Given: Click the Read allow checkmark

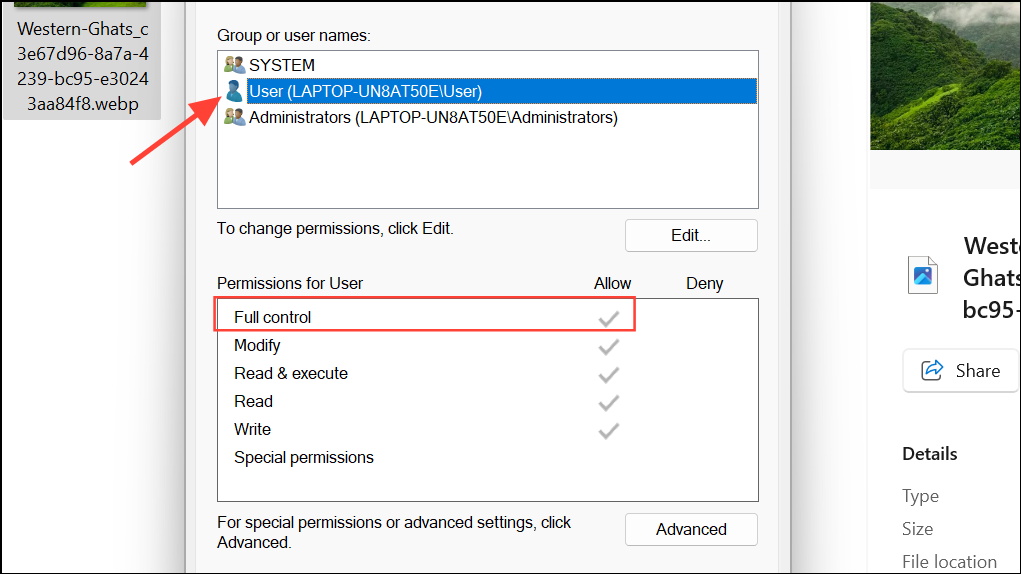Looking at the screenshot, I should pyautogui.click(x=609, y=403).
